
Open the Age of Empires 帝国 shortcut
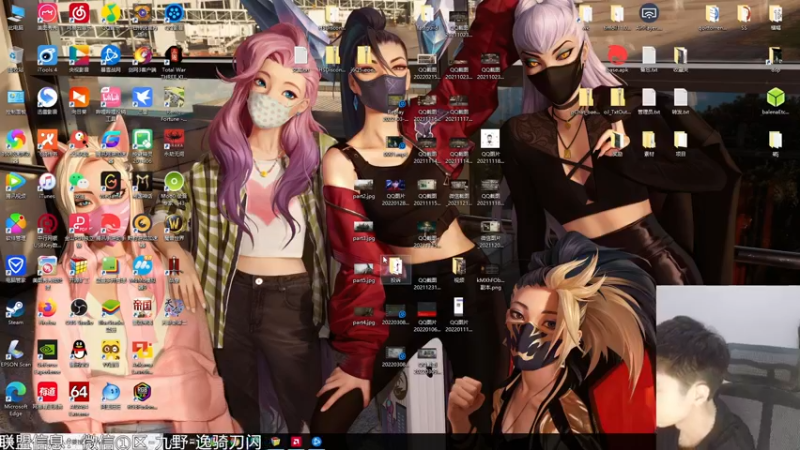pos(142,308)
